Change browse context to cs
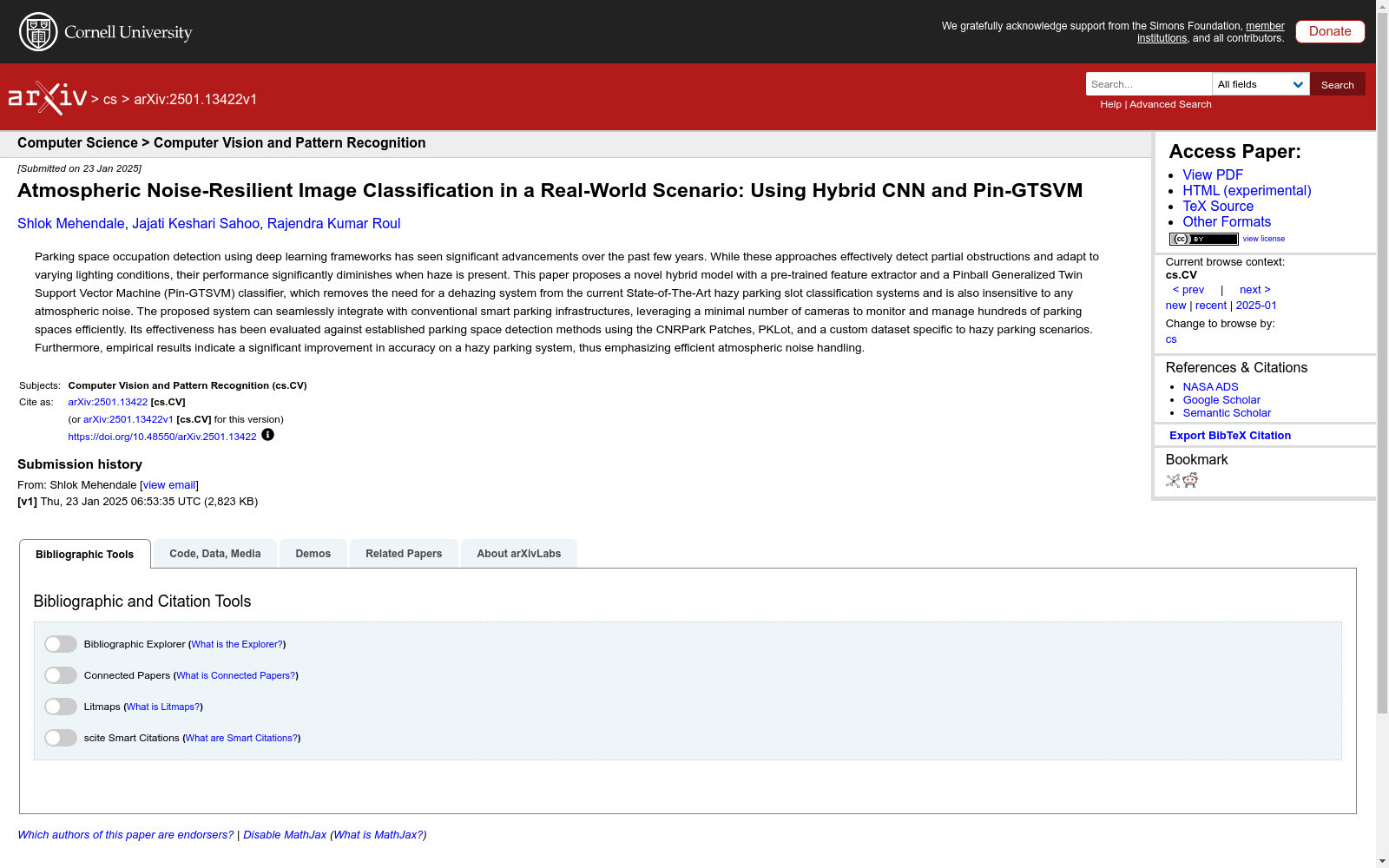The image size is (1389, 868). (1171, 339)
